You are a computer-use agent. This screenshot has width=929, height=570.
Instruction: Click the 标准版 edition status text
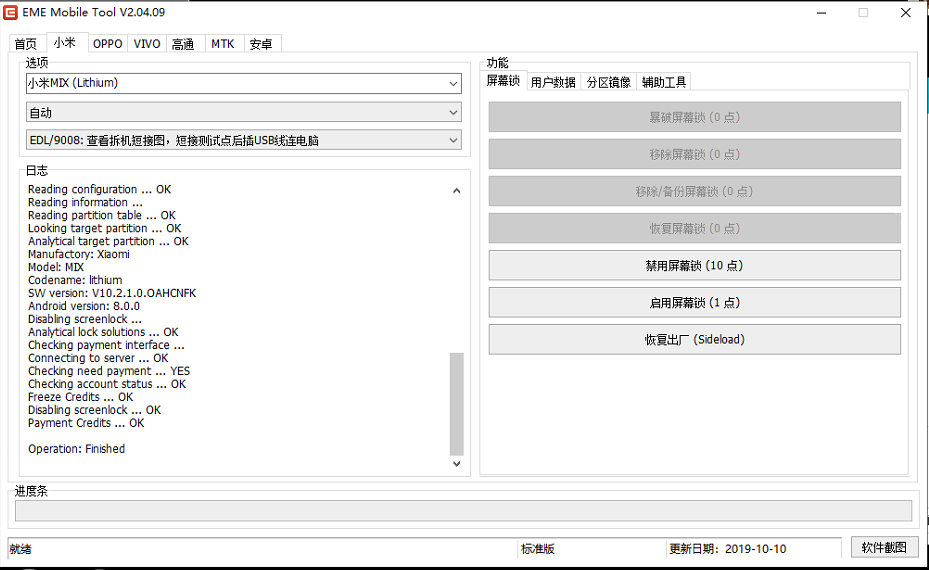[x=538, y=549]
